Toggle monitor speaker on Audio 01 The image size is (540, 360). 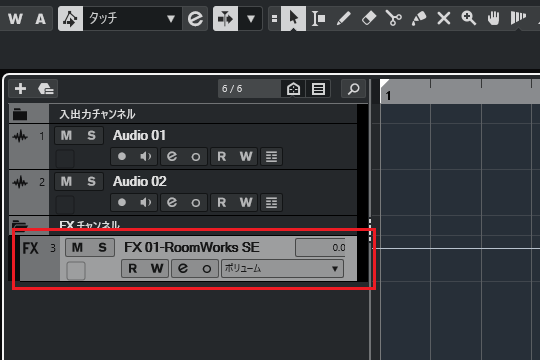pos(146,156)
